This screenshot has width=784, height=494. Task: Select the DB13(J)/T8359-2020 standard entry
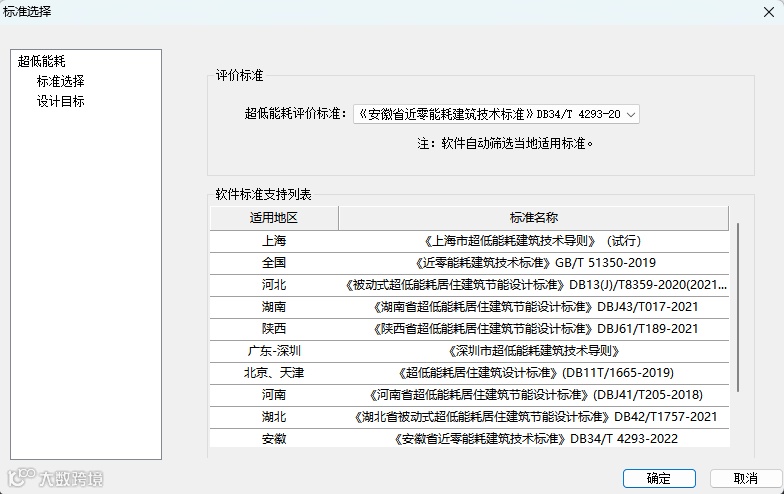click(x=534, y=285)
